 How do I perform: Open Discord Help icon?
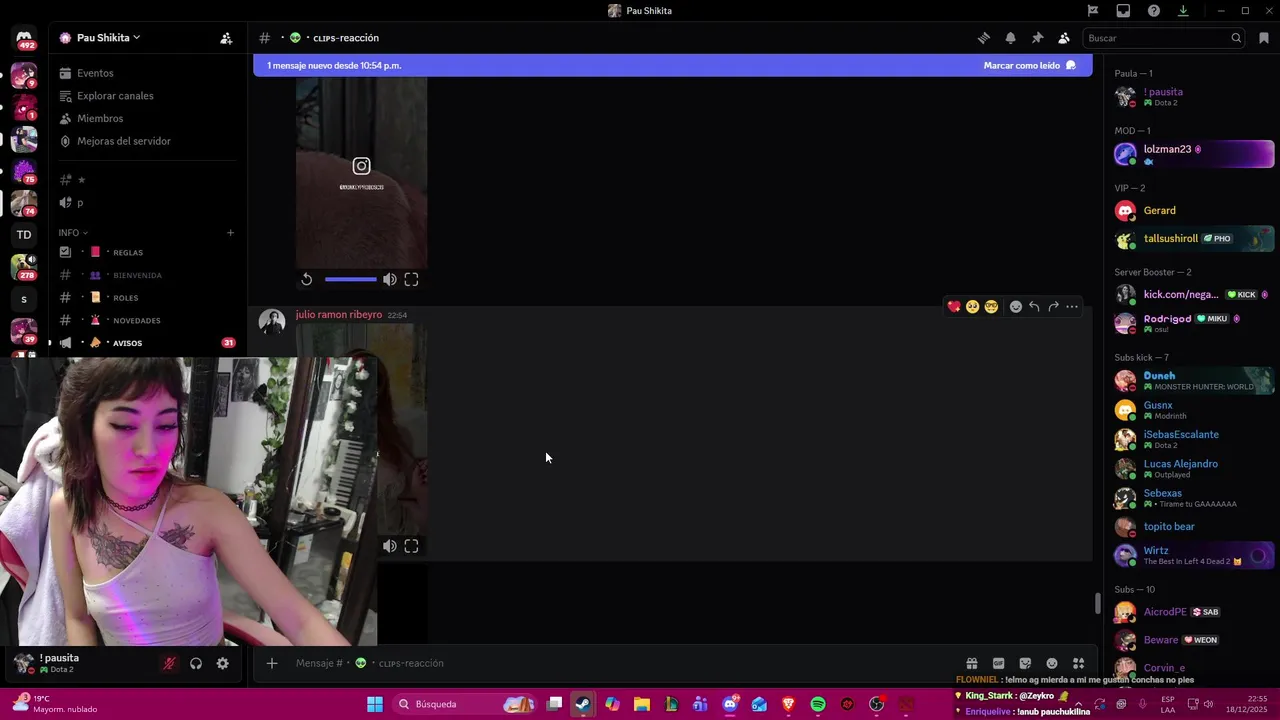tap(1154, 11)
